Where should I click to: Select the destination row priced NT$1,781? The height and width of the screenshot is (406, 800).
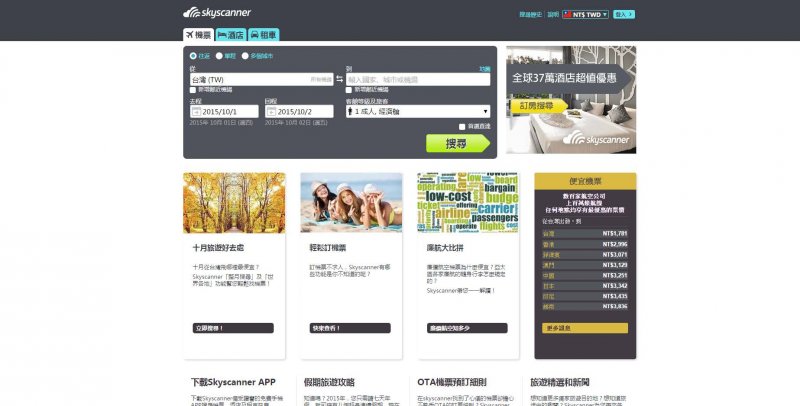click(x=585, y=234)
